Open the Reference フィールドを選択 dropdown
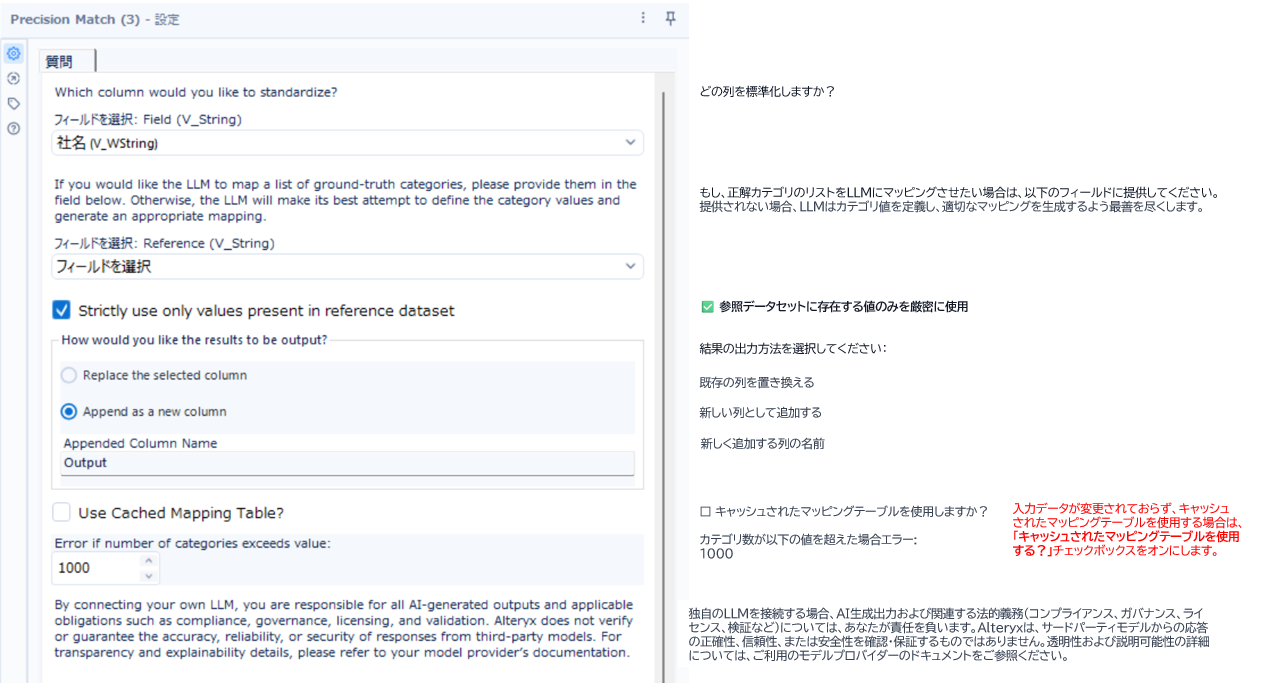Screen dimensions: 1285x687 point(348,267)
